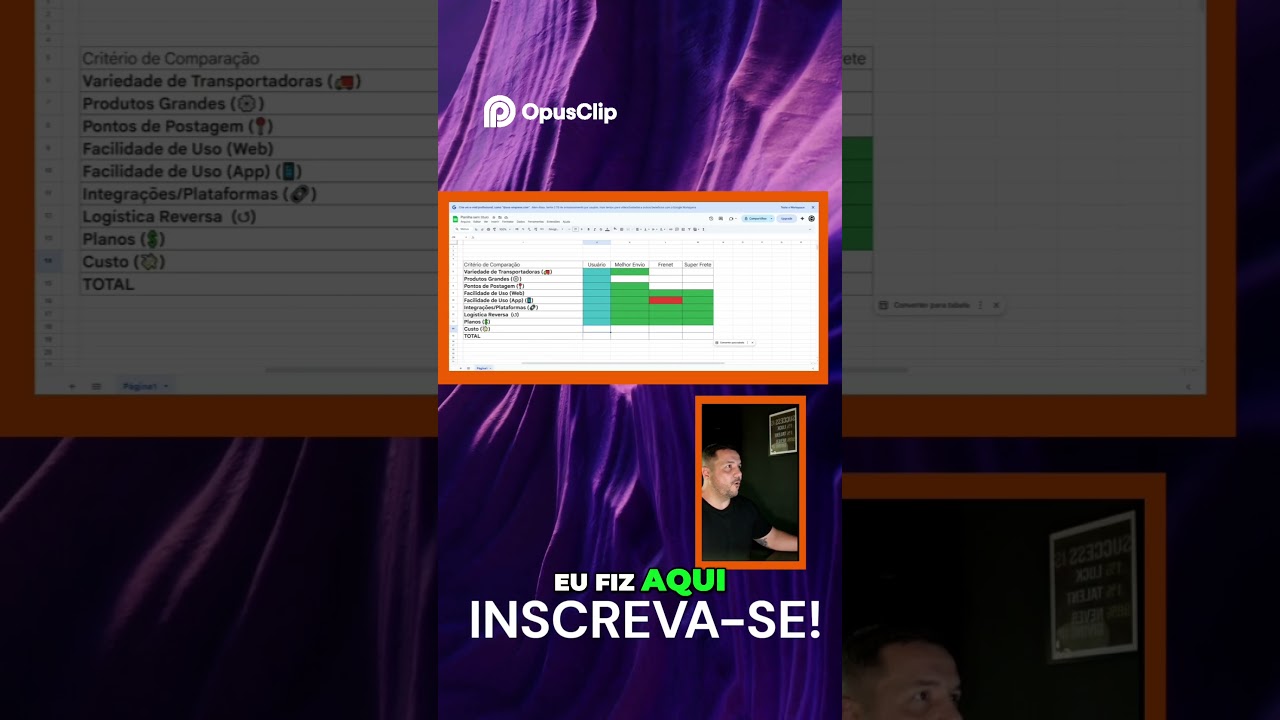The image size is (1280, 720).
Task: Click 'Planos' cell in dimmed background spreadsheet
Action: pos(124,239)
